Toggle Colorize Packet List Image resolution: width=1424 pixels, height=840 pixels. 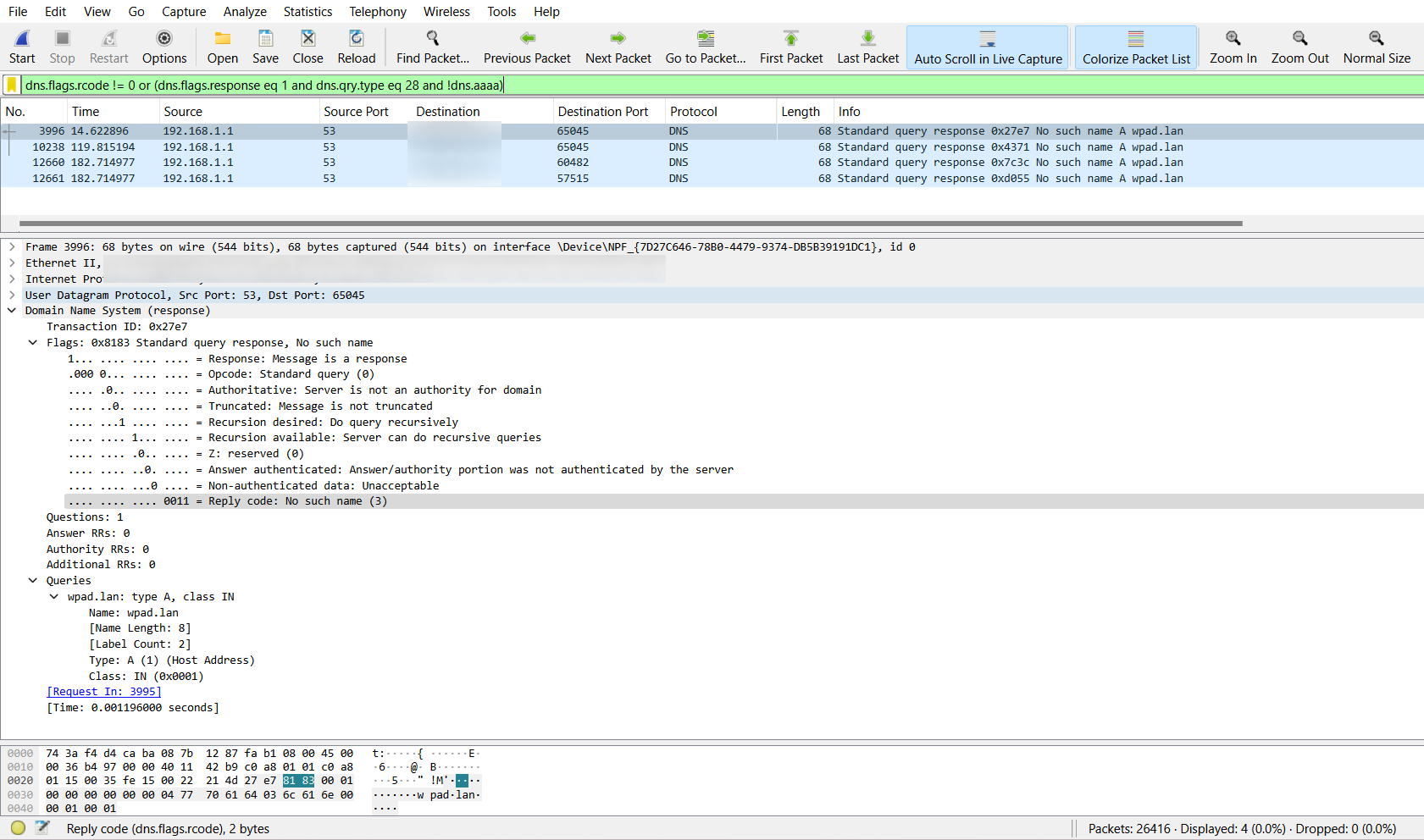1135,47
